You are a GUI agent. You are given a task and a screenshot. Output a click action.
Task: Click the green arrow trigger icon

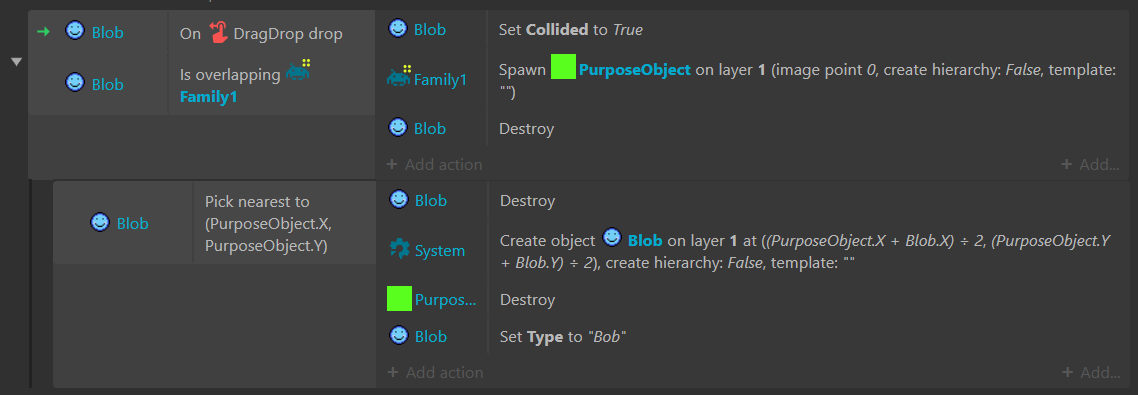pos(43,32)
